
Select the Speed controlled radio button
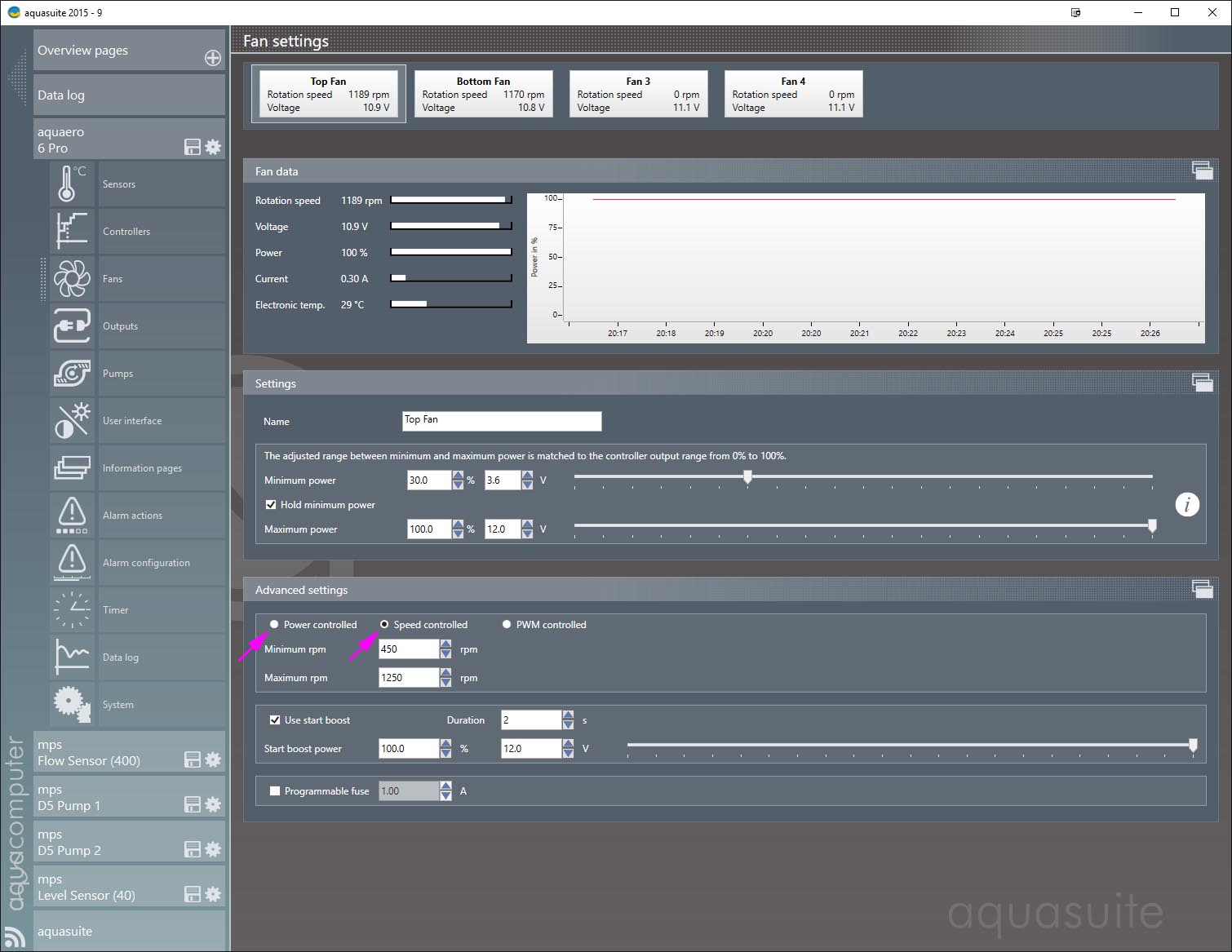pos(384,624)
